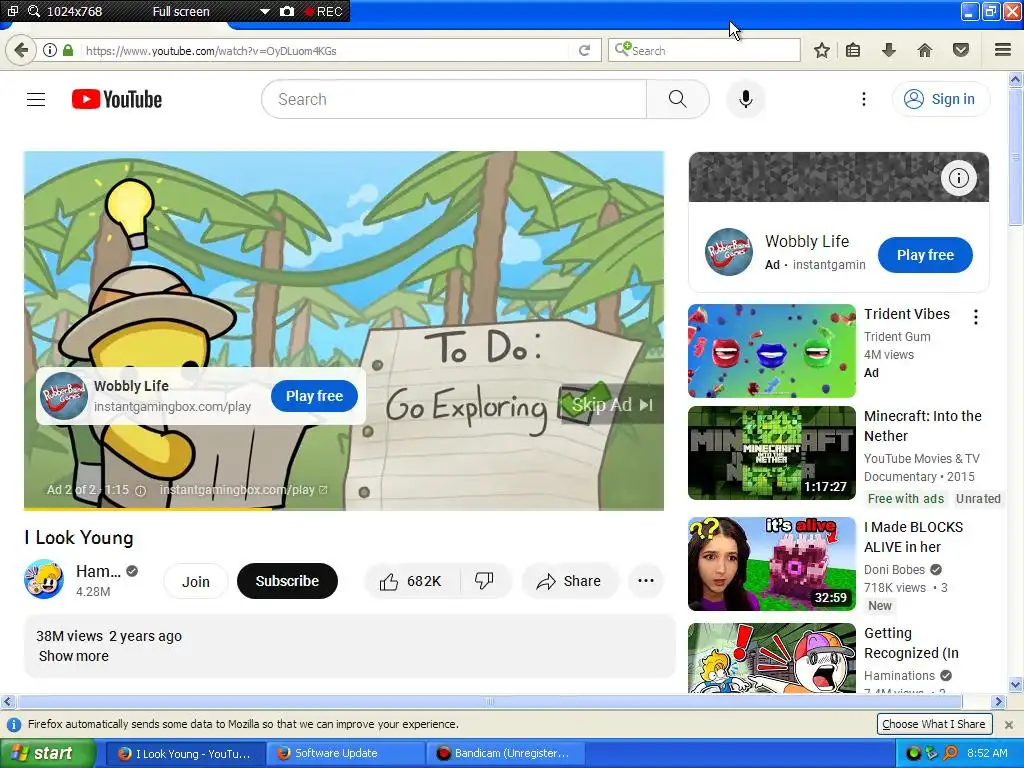The height and width of the screenshot is (768, 1024).
Task: Click Choose What I Share button
Action: [x=934, y=724]
